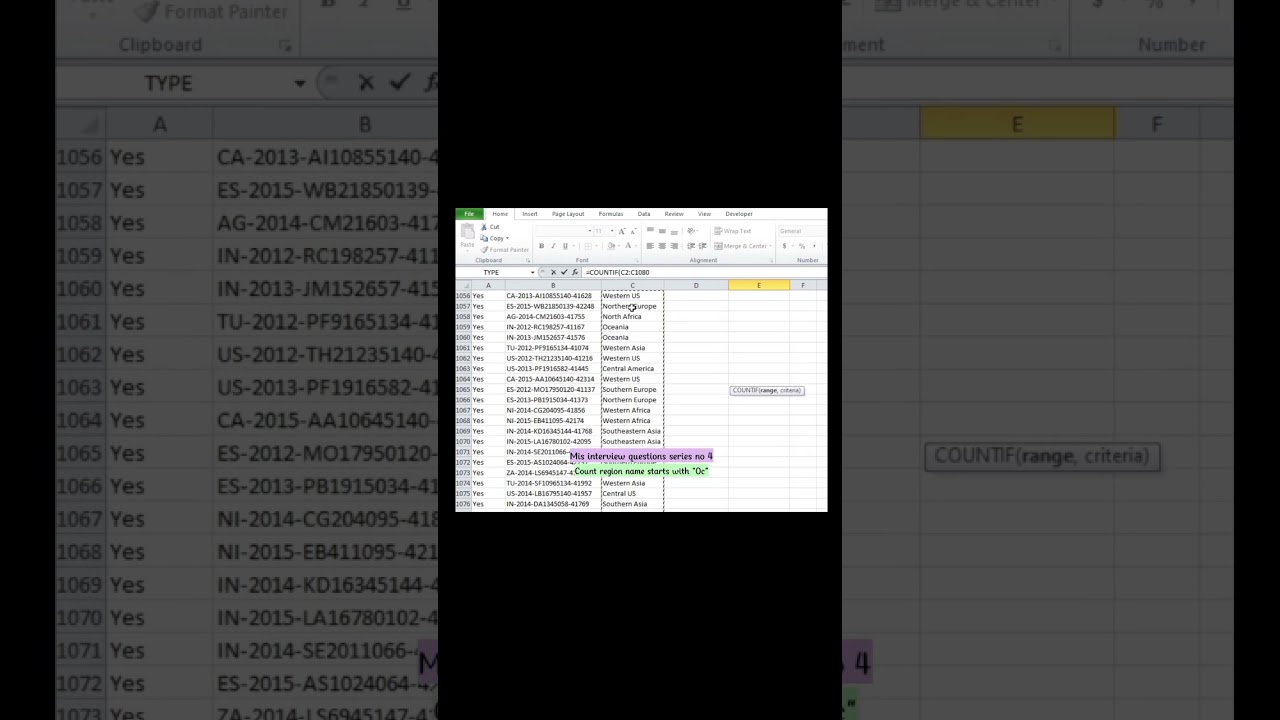Click the Copy button in Clipboard group

493,238
